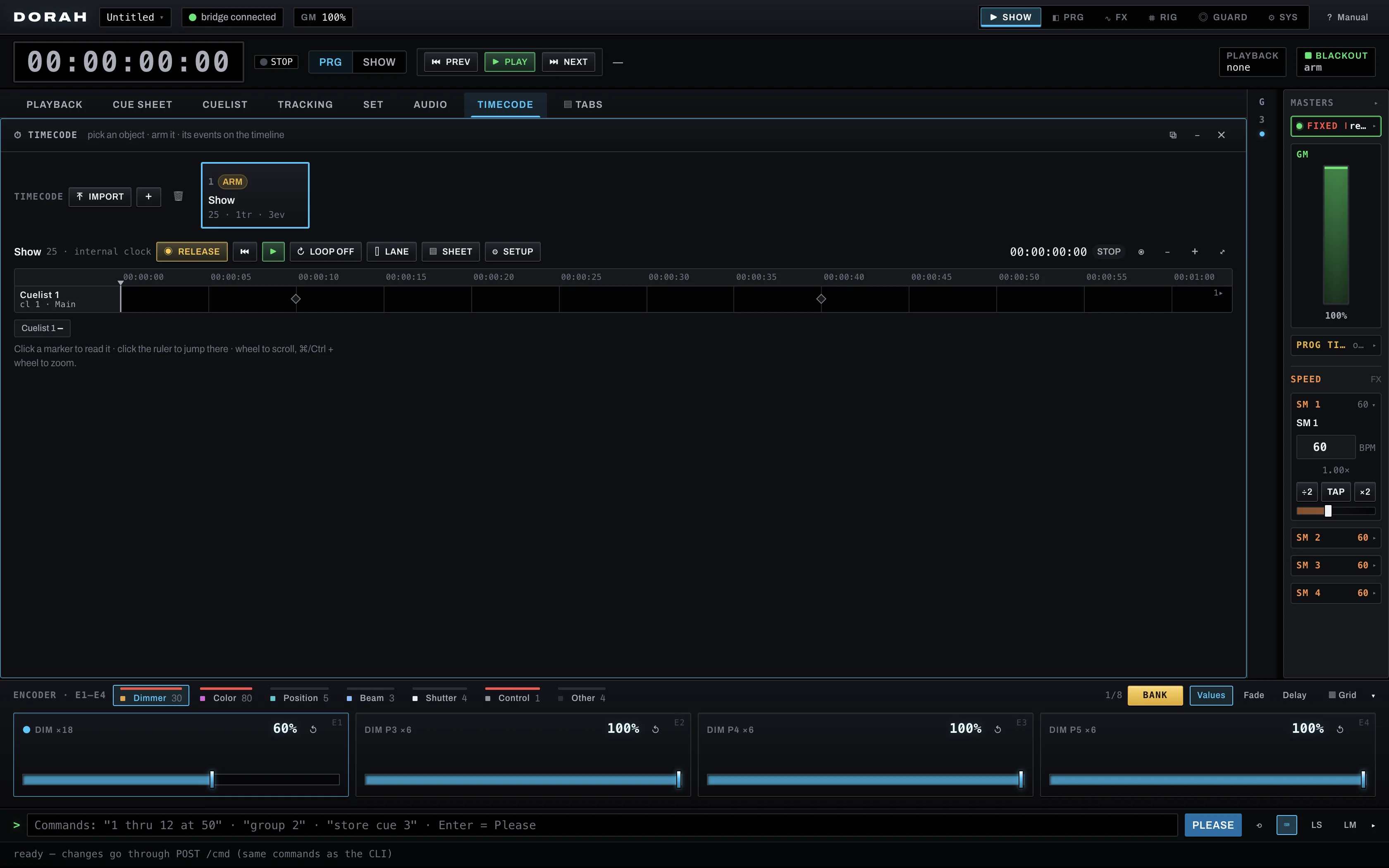This screenshot has height=868, width=1389.
Task: Open the TABS layout icon
Action: (x=583, y=105)
